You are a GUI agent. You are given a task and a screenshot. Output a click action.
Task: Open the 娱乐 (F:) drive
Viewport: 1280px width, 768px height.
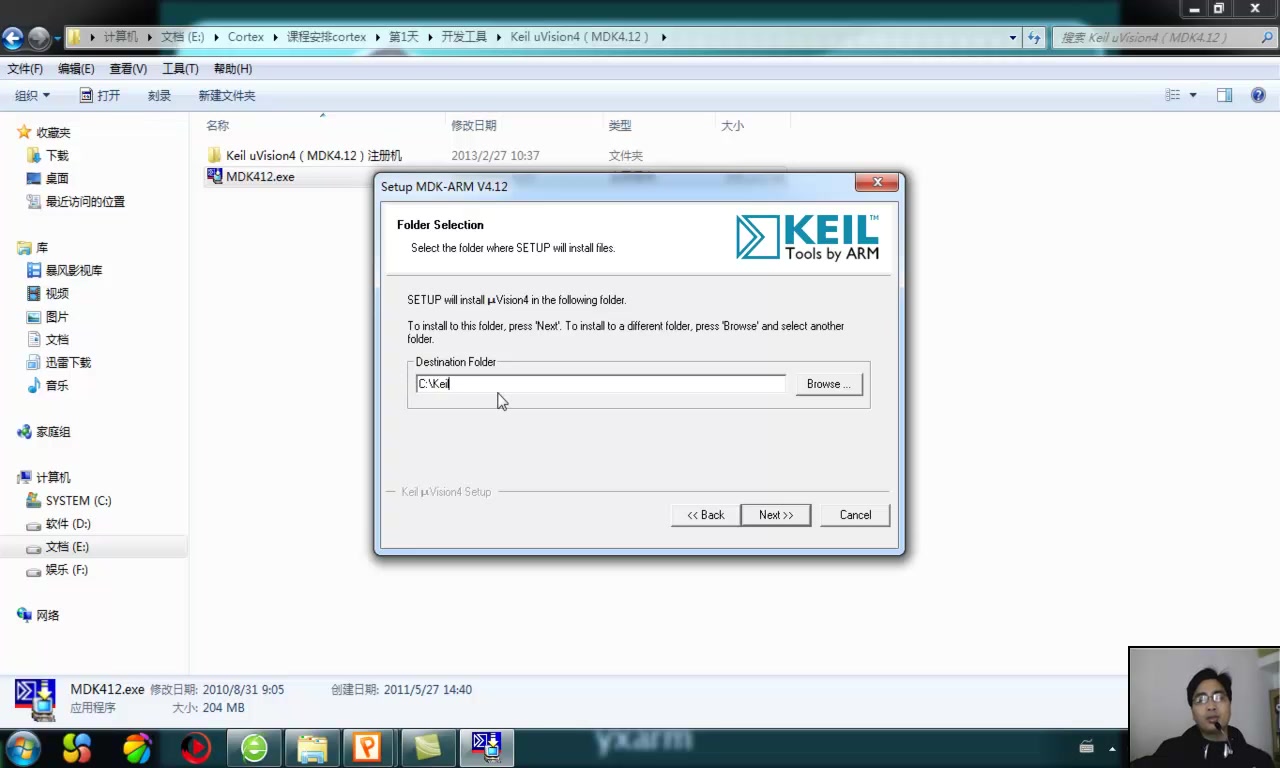tap(67, 570)
